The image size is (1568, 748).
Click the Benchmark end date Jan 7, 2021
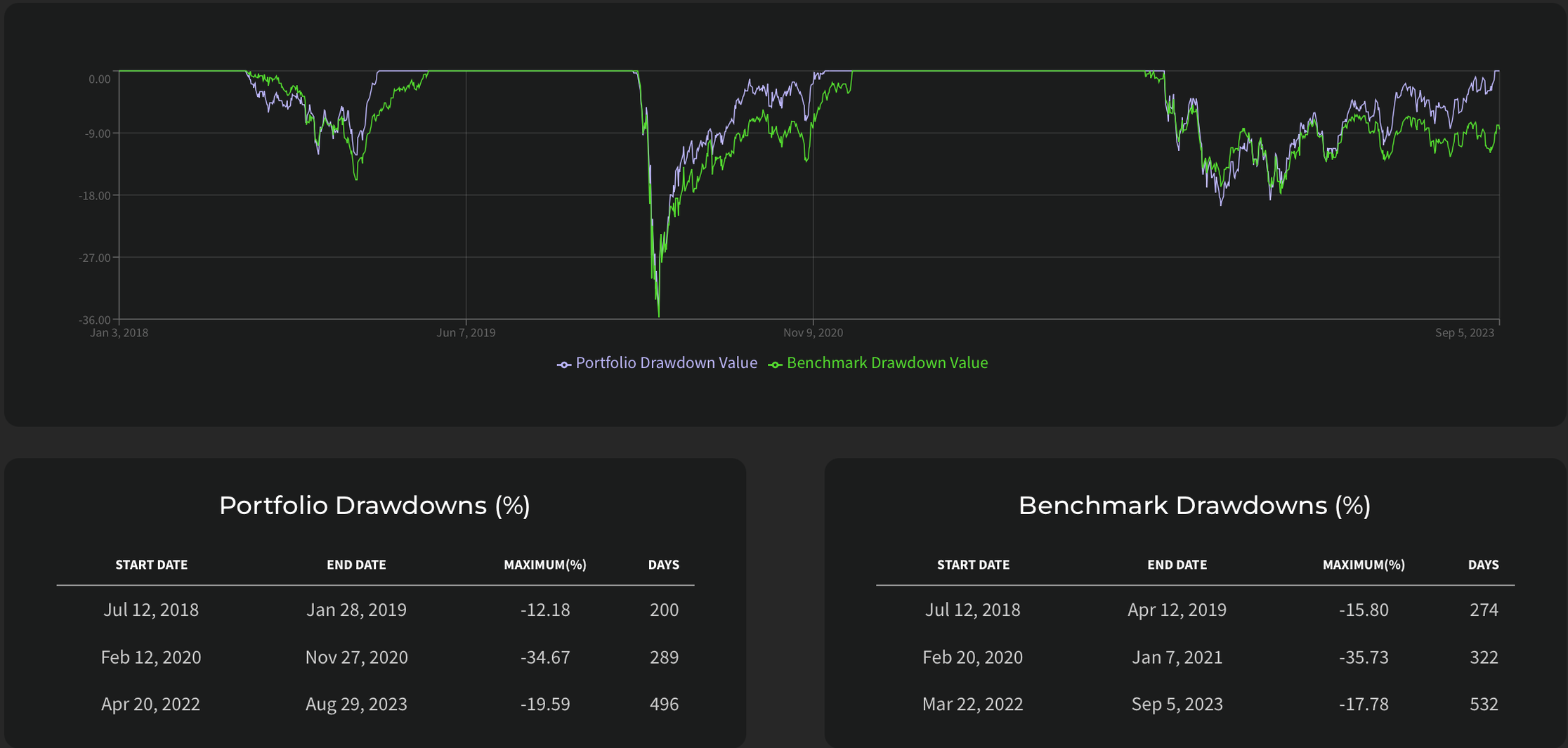point(1177,657)
